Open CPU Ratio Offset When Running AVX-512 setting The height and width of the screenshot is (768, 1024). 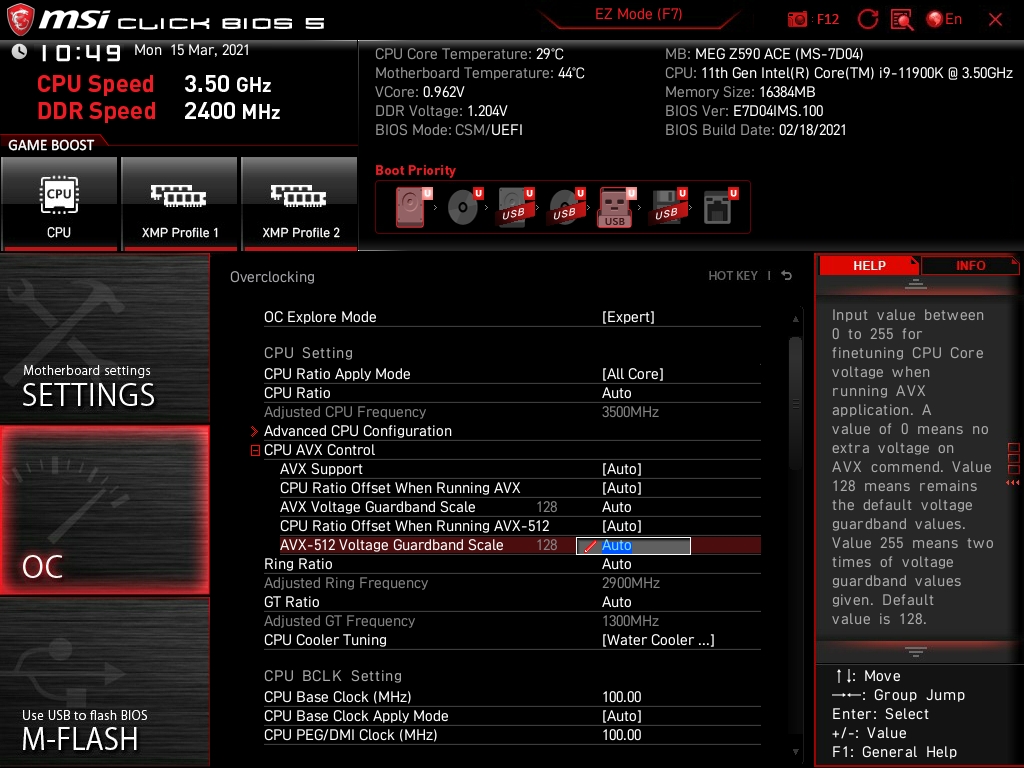tap(520, 526)
